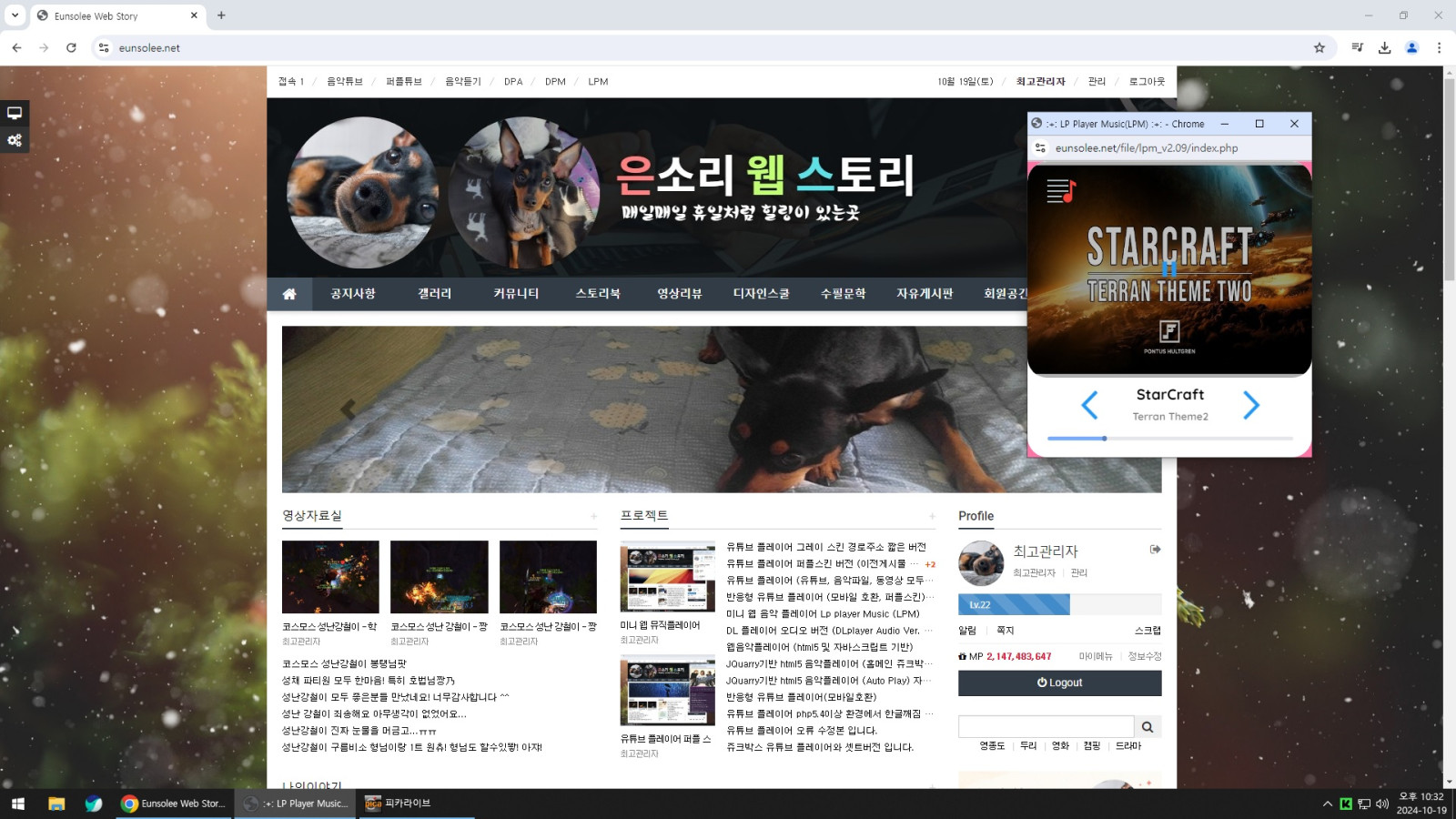The width and height of the screenshot is (1456, 819).
Task: Expand more of 프로젝트 with plus icon
Action: 932,517
